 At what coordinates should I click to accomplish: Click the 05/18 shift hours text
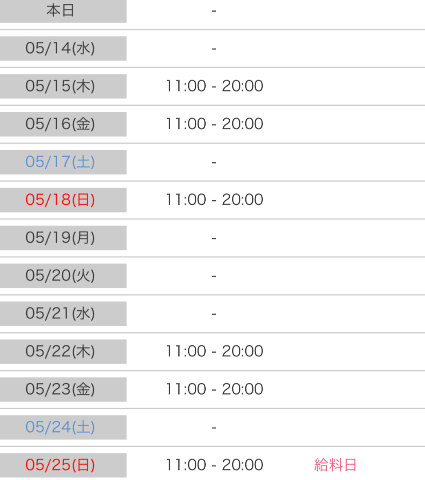pos(215,200)
